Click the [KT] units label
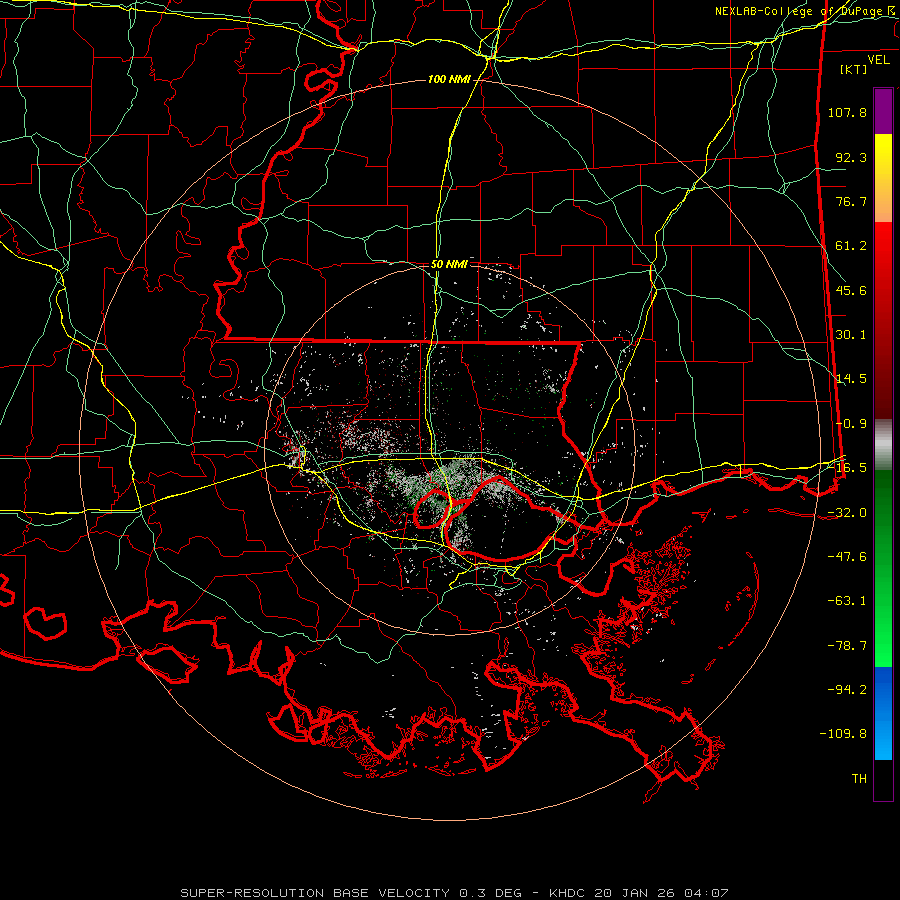The width and height of the screenshot is (900, 900). click(854, 69)
